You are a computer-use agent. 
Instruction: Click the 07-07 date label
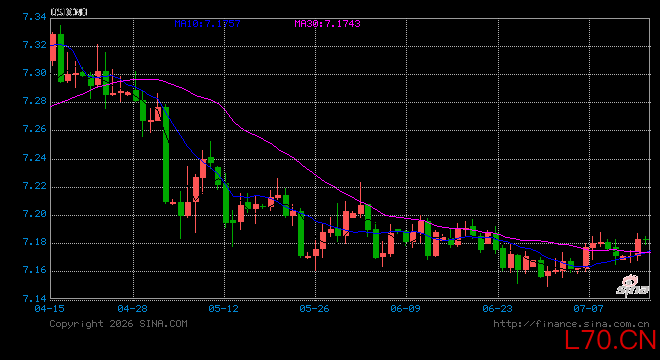(x=588, y=309)
